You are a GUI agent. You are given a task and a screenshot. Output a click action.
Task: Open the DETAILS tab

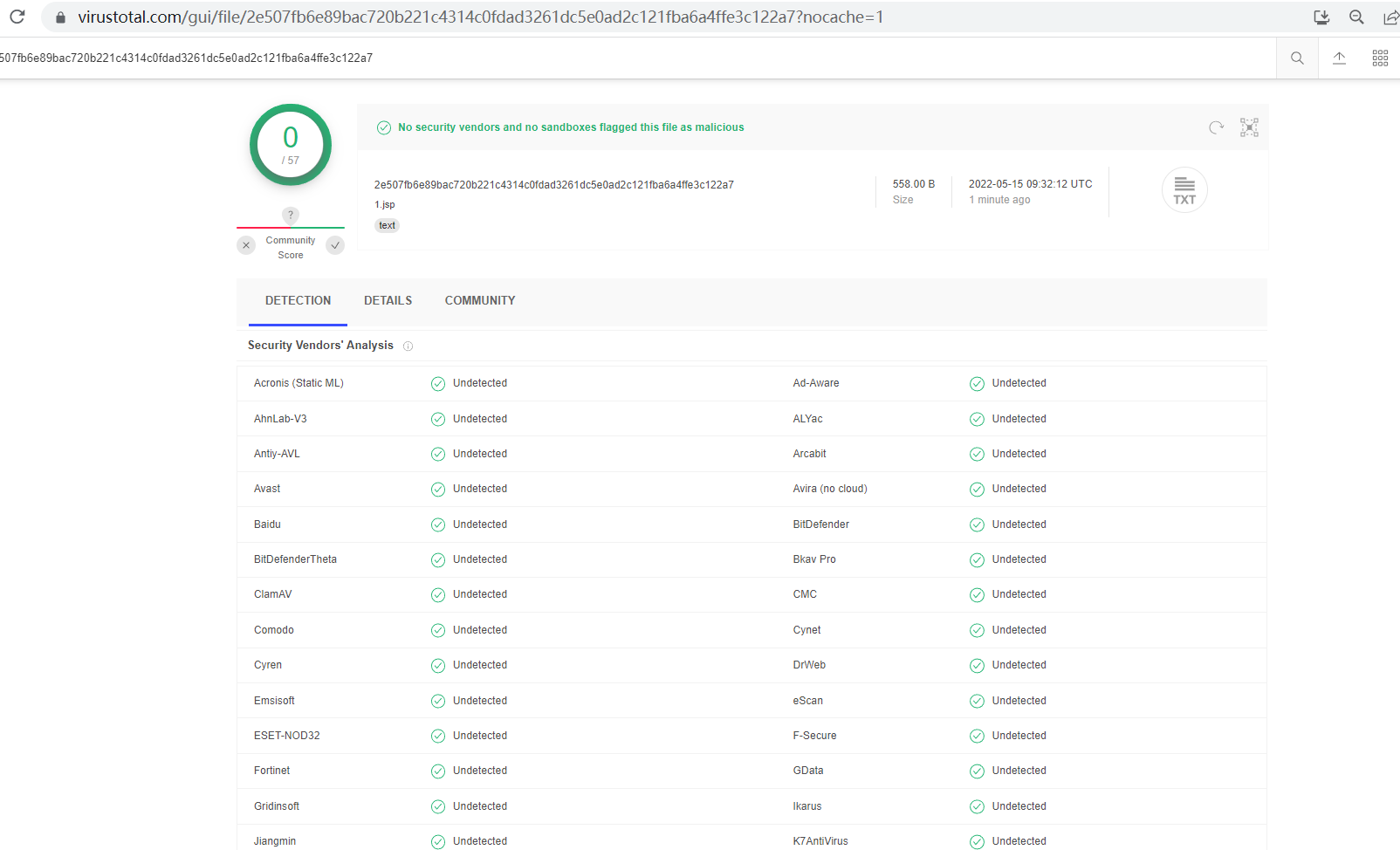[x=388, y=300]
